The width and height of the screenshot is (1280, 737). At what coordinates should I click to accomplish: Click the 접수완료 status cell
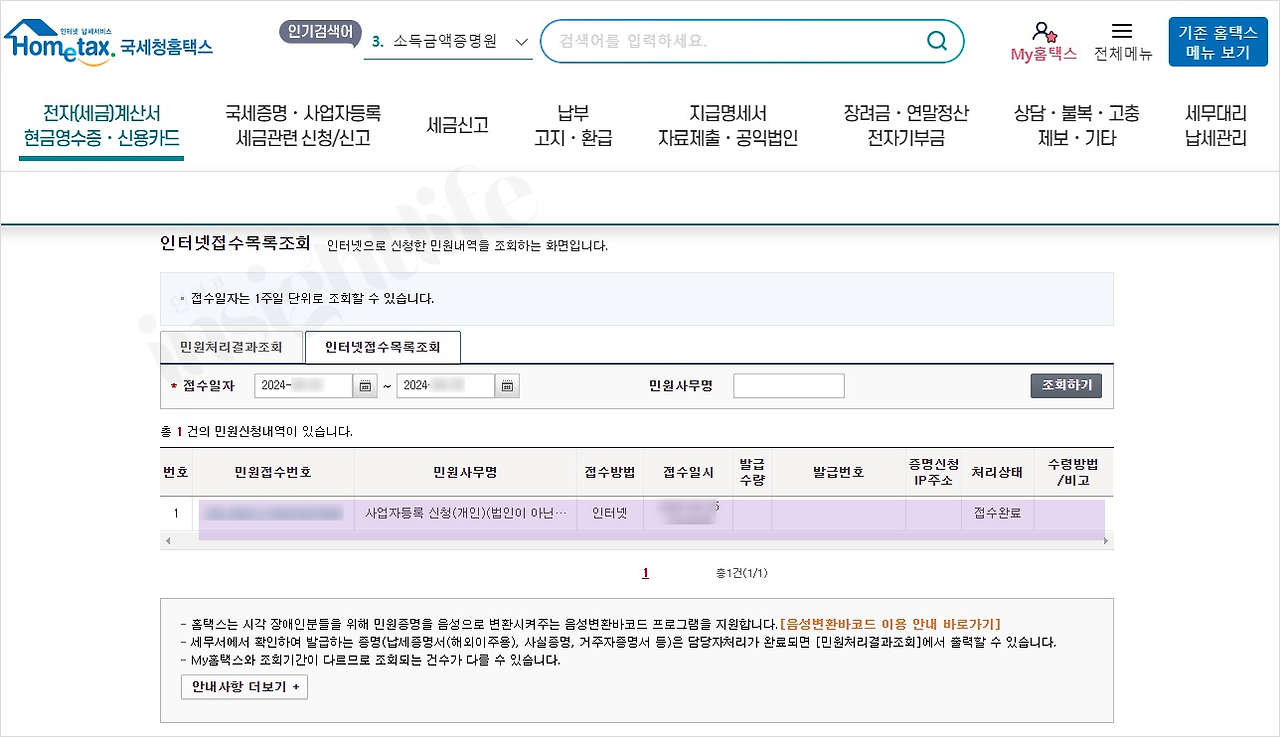click(997, 514)
